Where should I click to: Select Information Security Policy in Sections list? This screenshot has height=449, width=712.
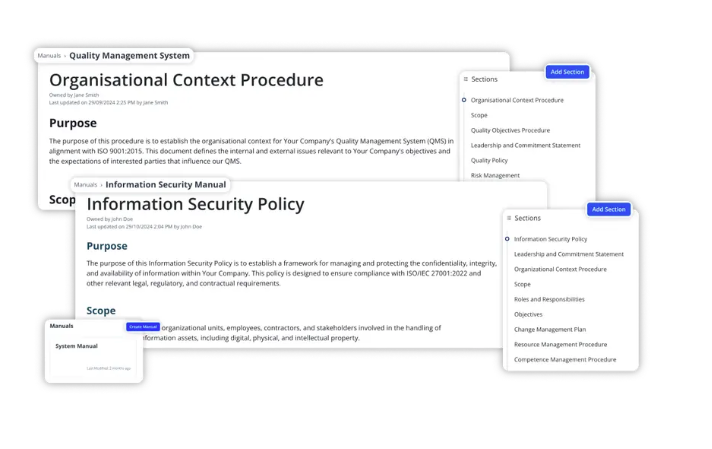click(x=550, y=239)
